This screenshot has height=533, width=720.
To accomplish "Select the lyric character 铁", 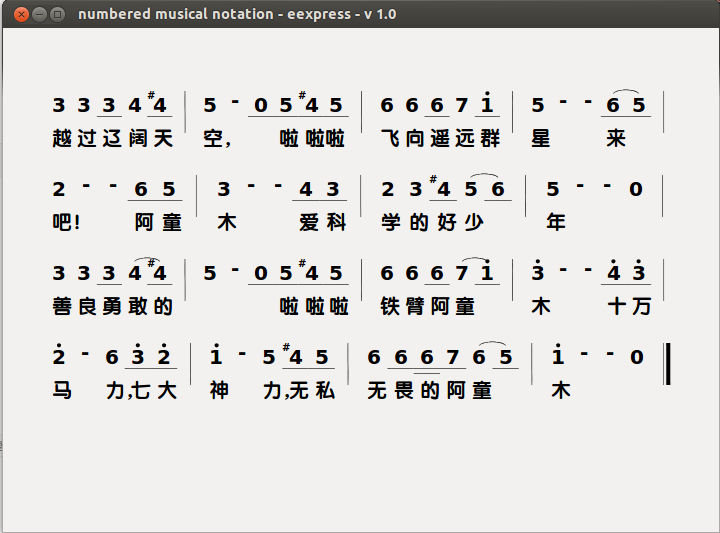I will pyautogui.click(x=390, y=306).
